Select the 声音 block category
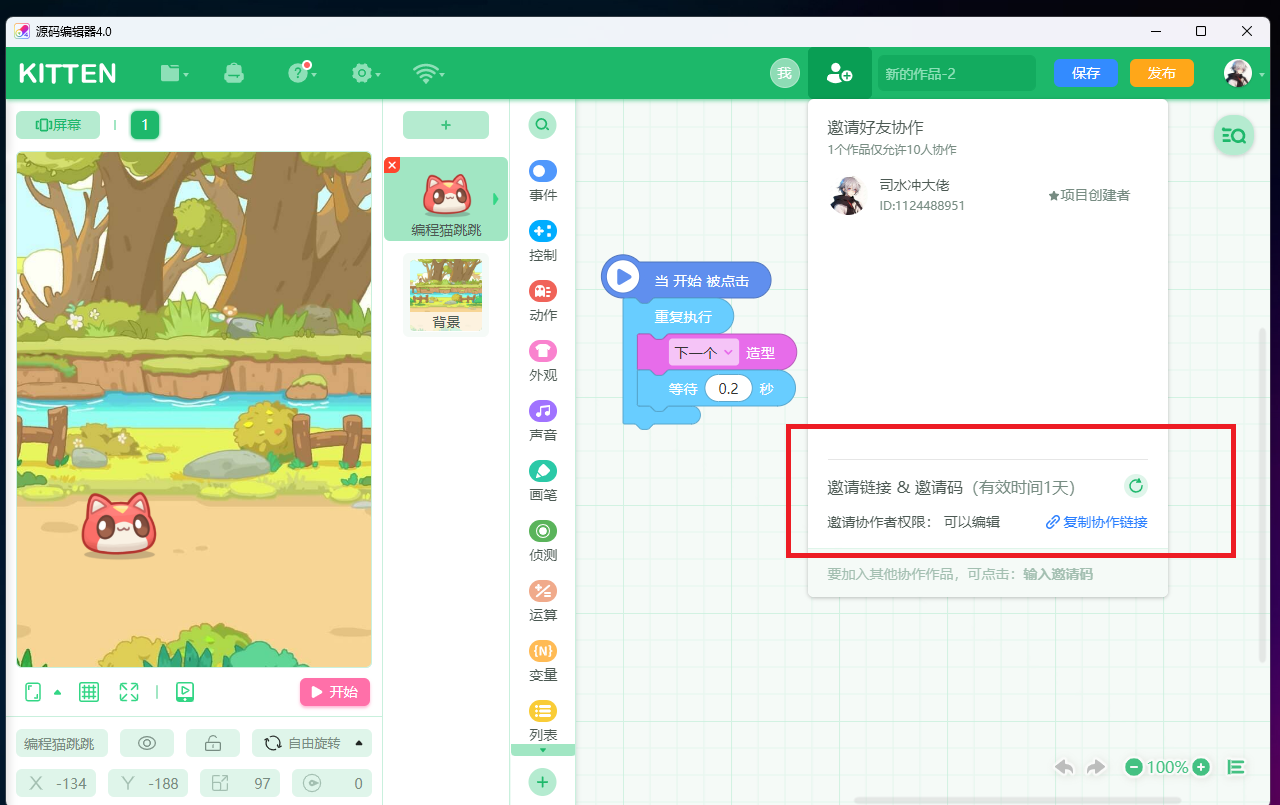This screenshot has width=1280, height=805. click(x=543, y=421)
